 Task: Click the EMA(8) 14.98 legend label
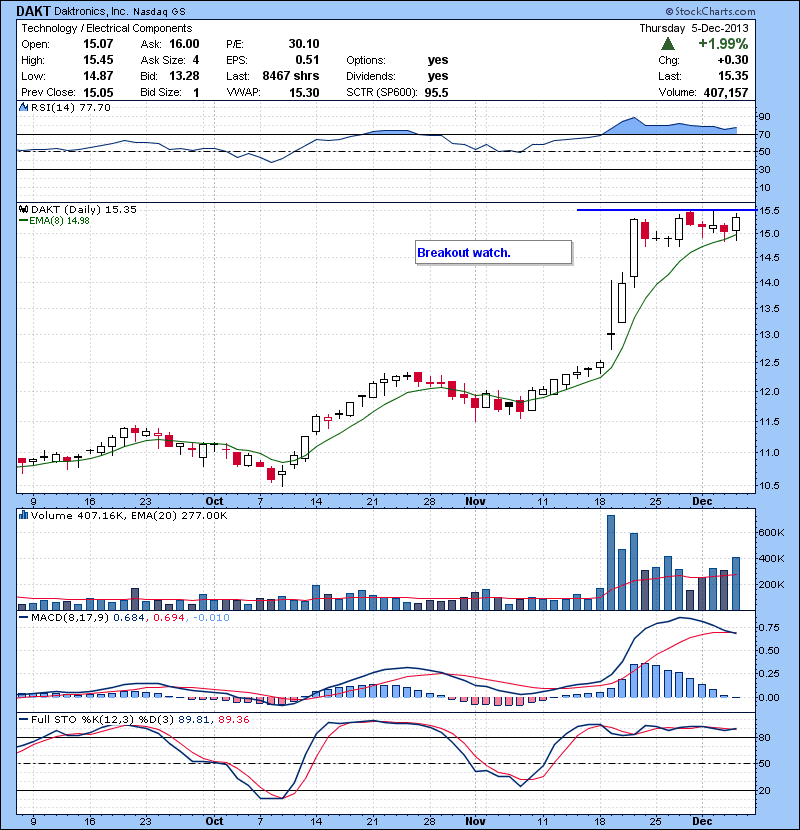pos(59,221)
